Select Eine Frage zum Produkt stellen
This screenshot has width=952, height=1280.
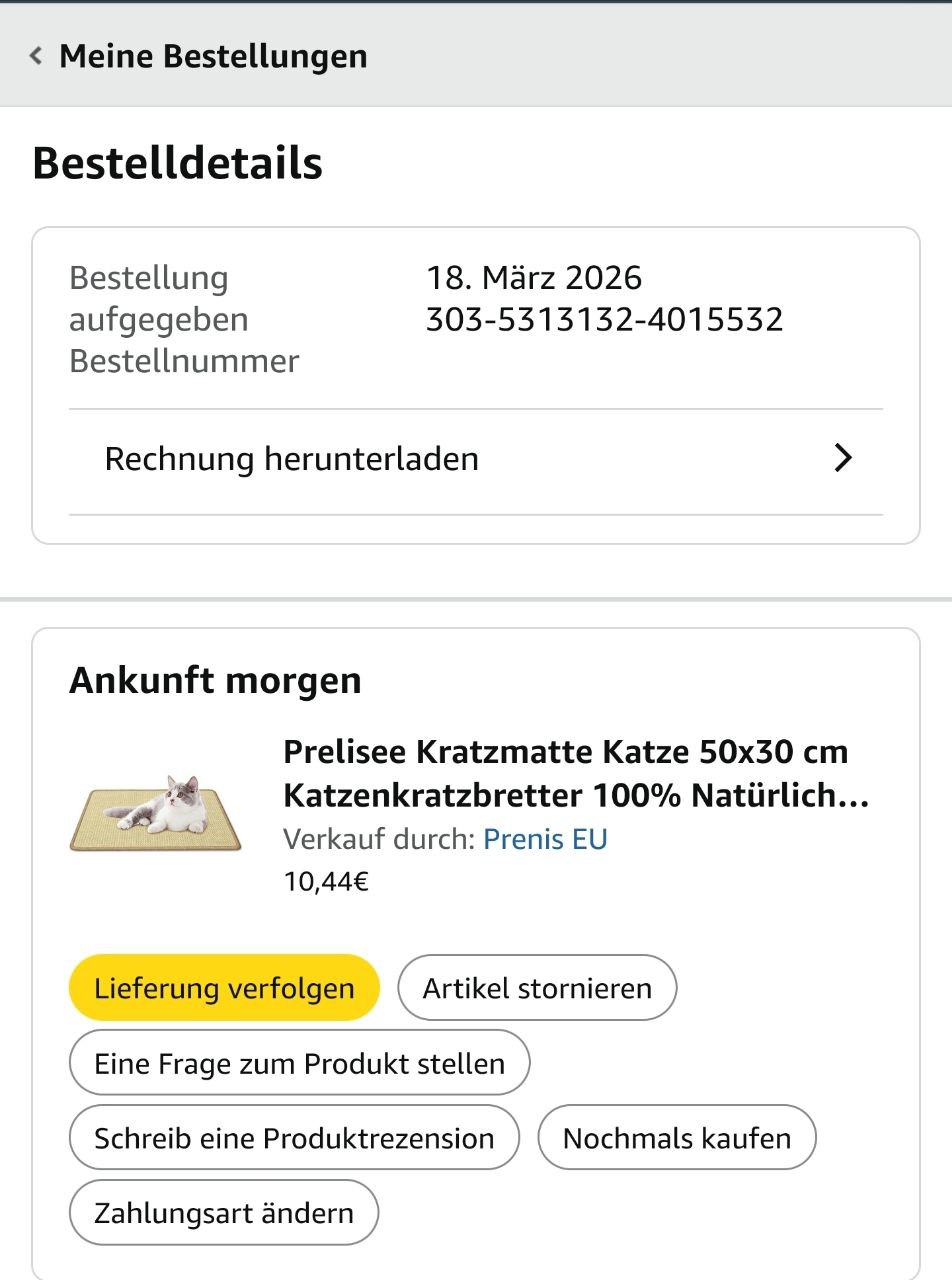(299, 1063)
